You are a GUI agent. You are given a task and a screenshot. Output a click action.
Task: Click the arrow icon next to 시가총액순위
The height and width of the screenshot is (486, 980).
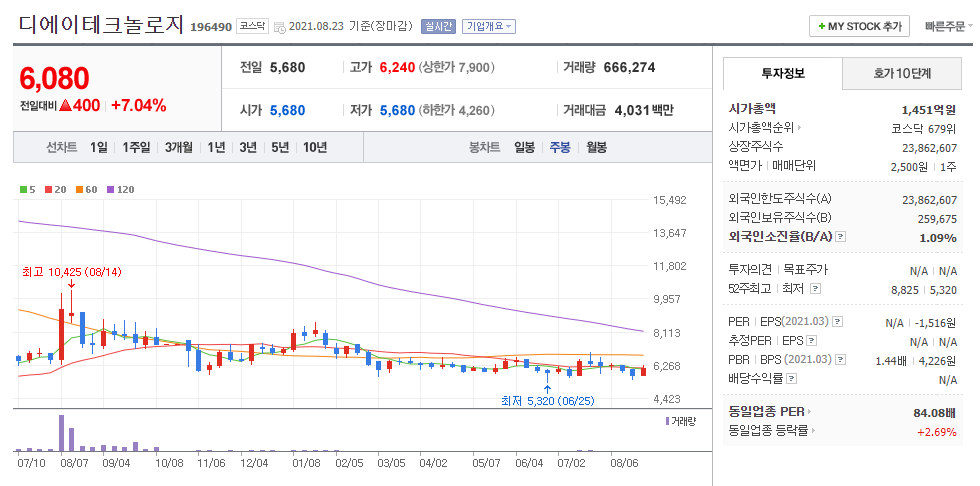pyautogui.click(x=799, y=128)
